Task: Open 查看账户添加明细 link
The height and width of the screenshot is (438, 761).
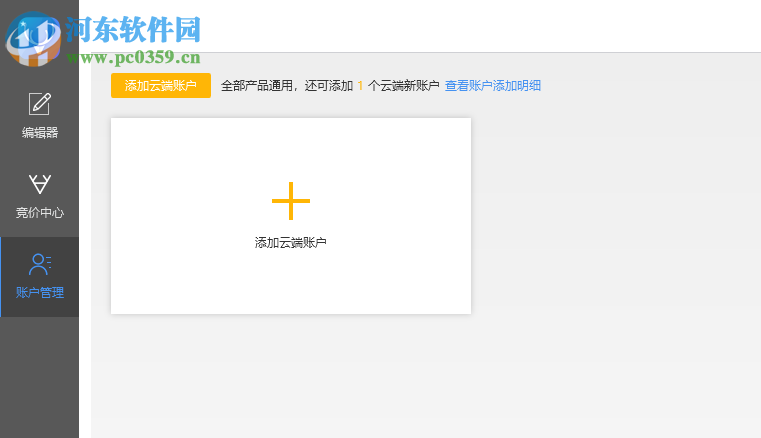Action: pyautogui.click(x=493, y=86)
